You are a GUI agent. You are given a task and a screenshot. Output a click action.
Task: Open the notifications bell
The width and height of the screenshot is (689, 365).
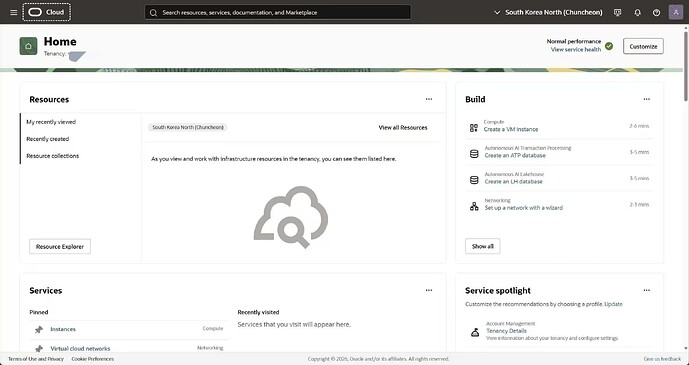pyautogui.click(x=637, y=13)
